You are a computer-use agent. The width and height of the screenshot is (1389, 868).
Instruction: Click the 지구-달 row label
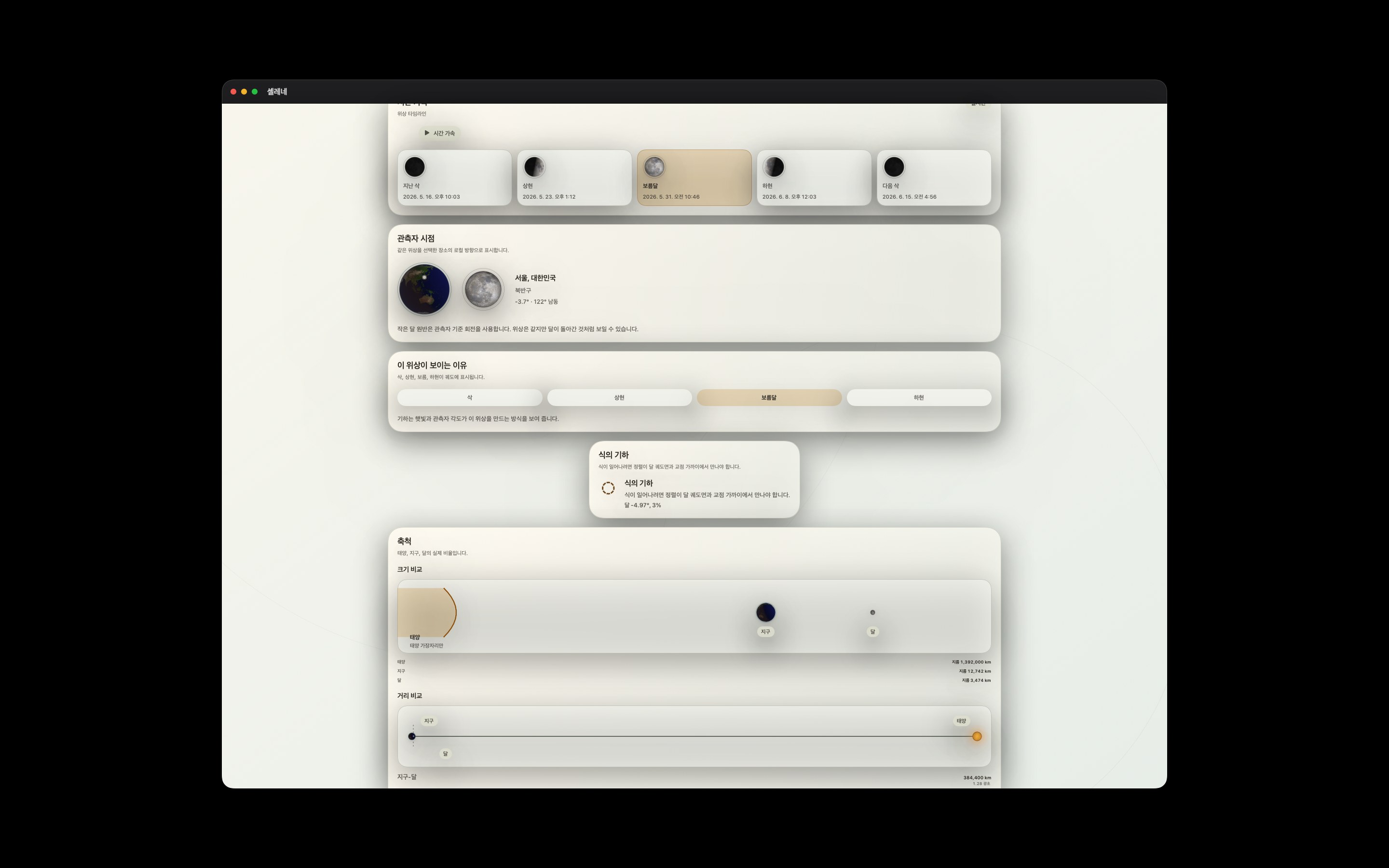click(407, 777)
